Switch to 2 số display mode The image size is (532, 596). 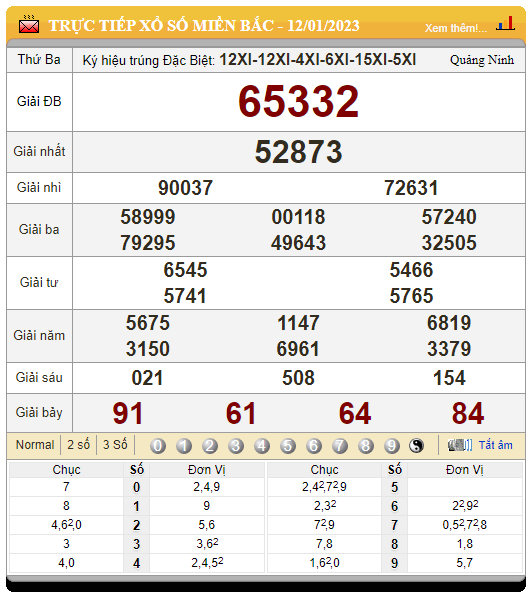pyautogui.click(x=79, y=445)
